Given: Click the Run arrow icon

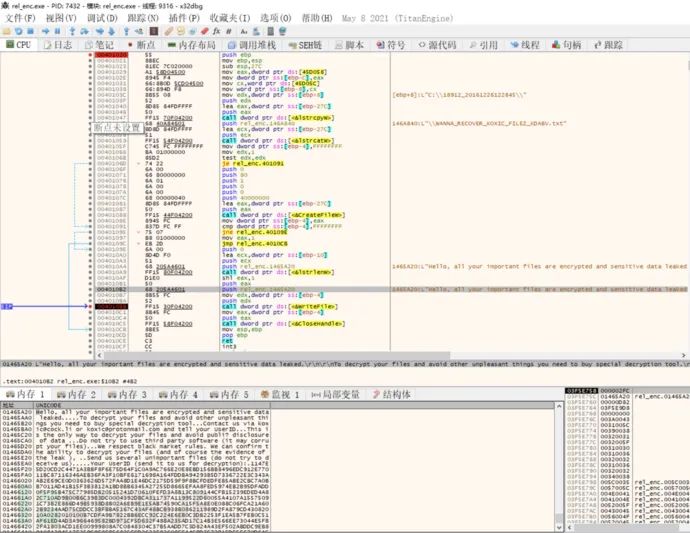Looking at the screenshot, I should pos(45,31).
